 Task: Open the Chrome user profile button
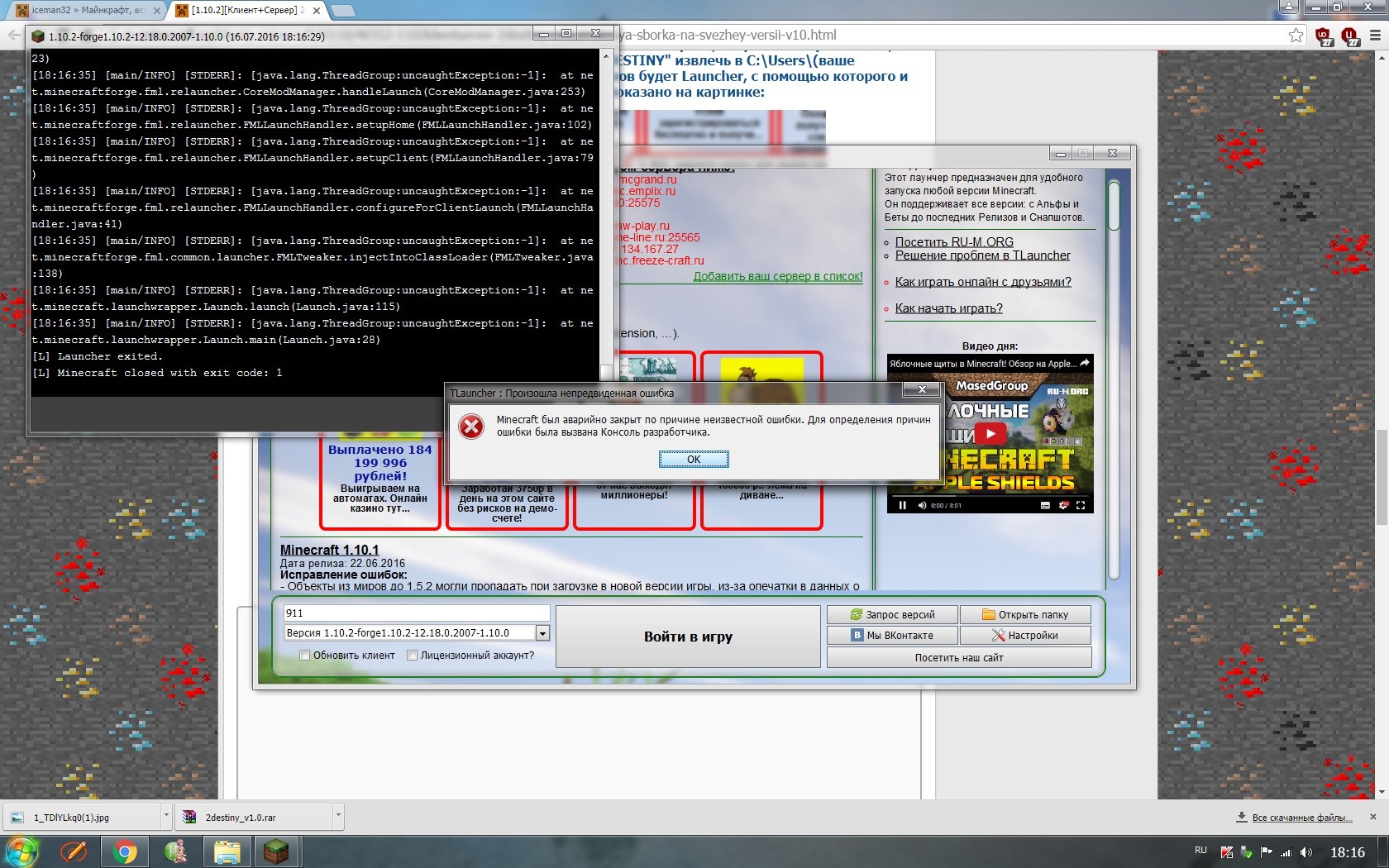click(x=1289, y=7)
